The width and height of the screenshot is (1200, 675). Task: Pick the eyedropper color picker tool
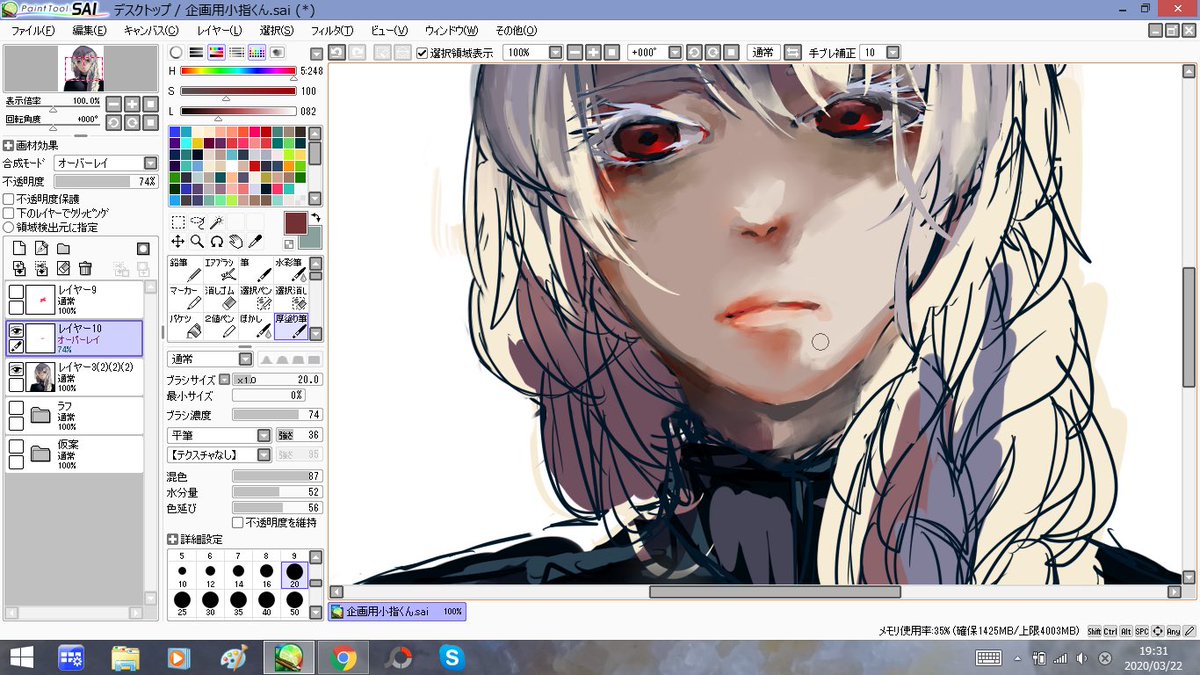(x=255, y=241)
